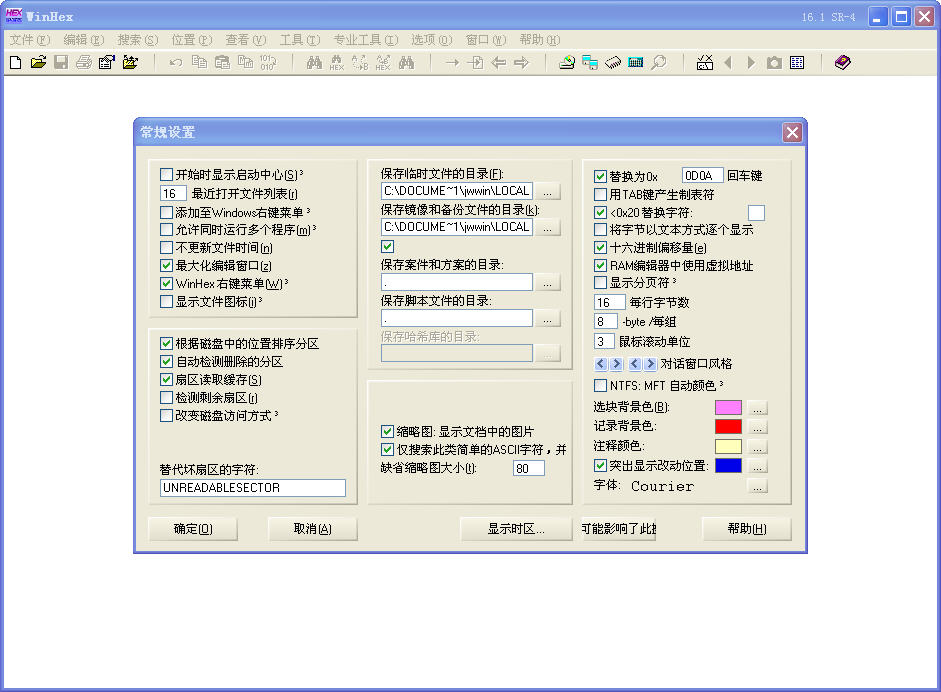Check 用TAB键产生制表符 option

(600, 194)
